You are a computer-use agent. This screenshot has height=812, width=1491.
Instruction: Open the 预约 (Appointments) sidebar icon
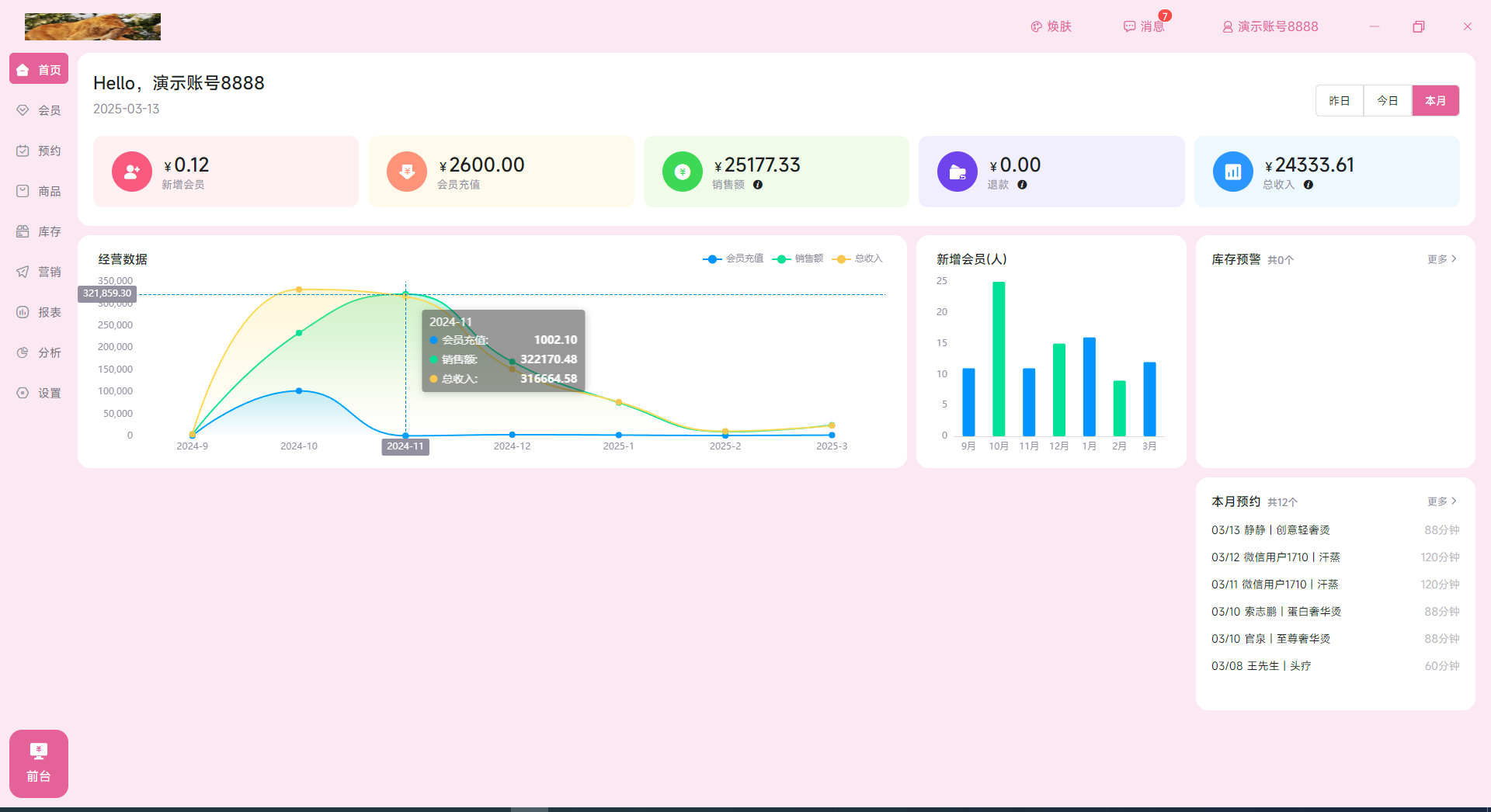23,151
